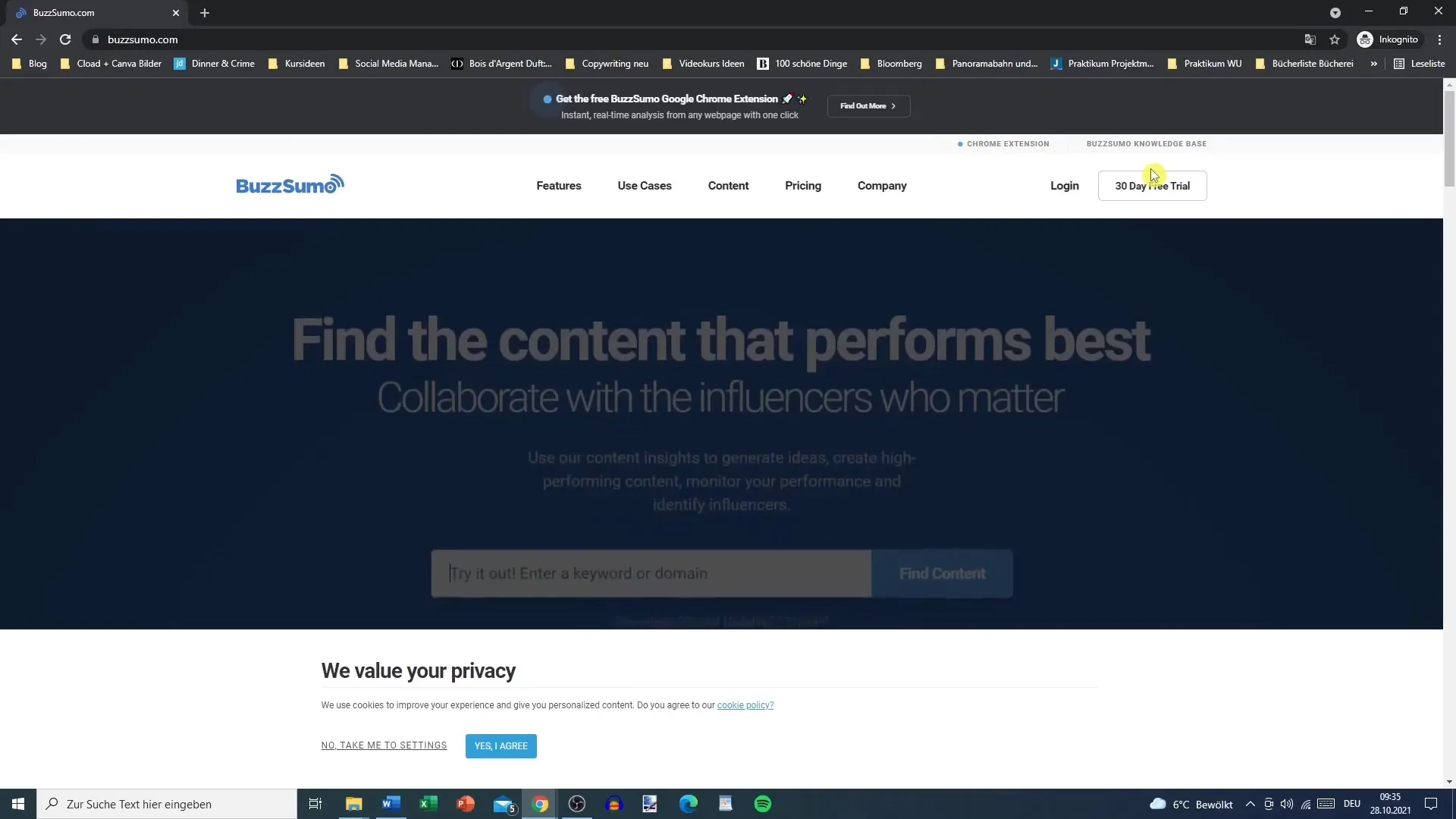This screenshot has width=1456, height=819.
Task: Reload the page with refresh icon
Action: click(65, 39)
